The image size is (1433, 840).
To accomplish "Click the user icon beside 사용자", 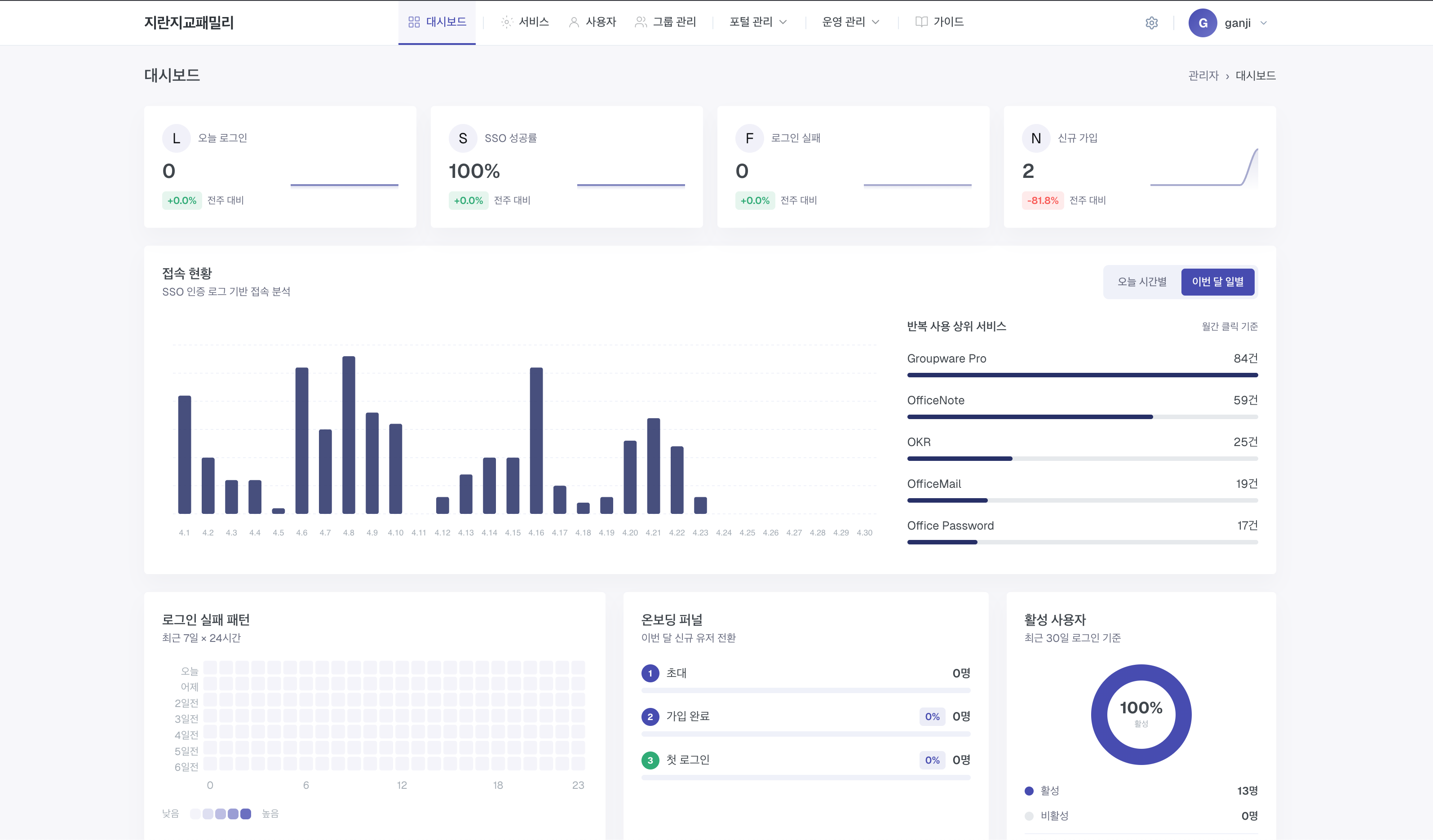I will click(574, 22).
